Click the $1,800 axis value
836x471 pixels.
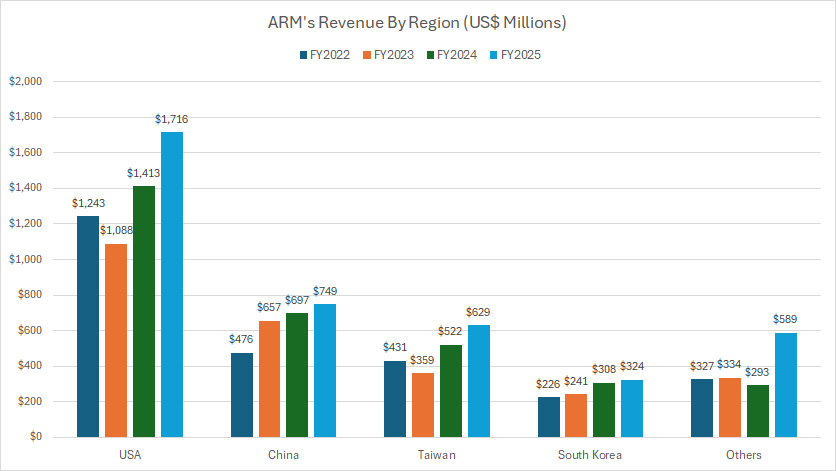point(26,117)
